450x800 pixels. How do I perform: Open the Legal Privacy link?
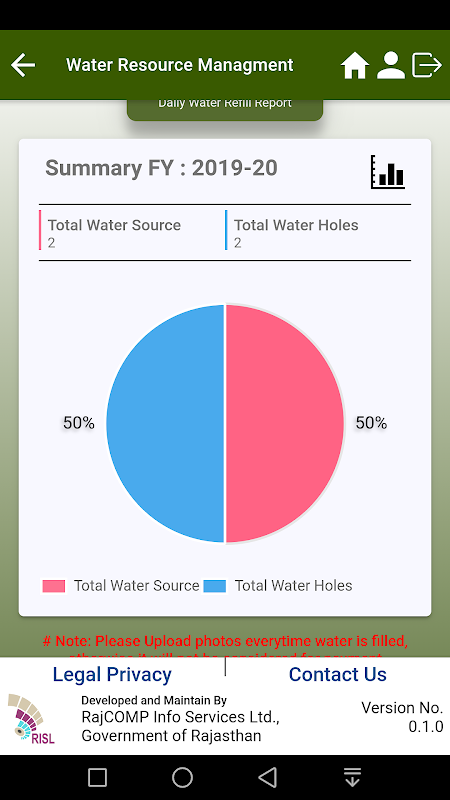112,674
